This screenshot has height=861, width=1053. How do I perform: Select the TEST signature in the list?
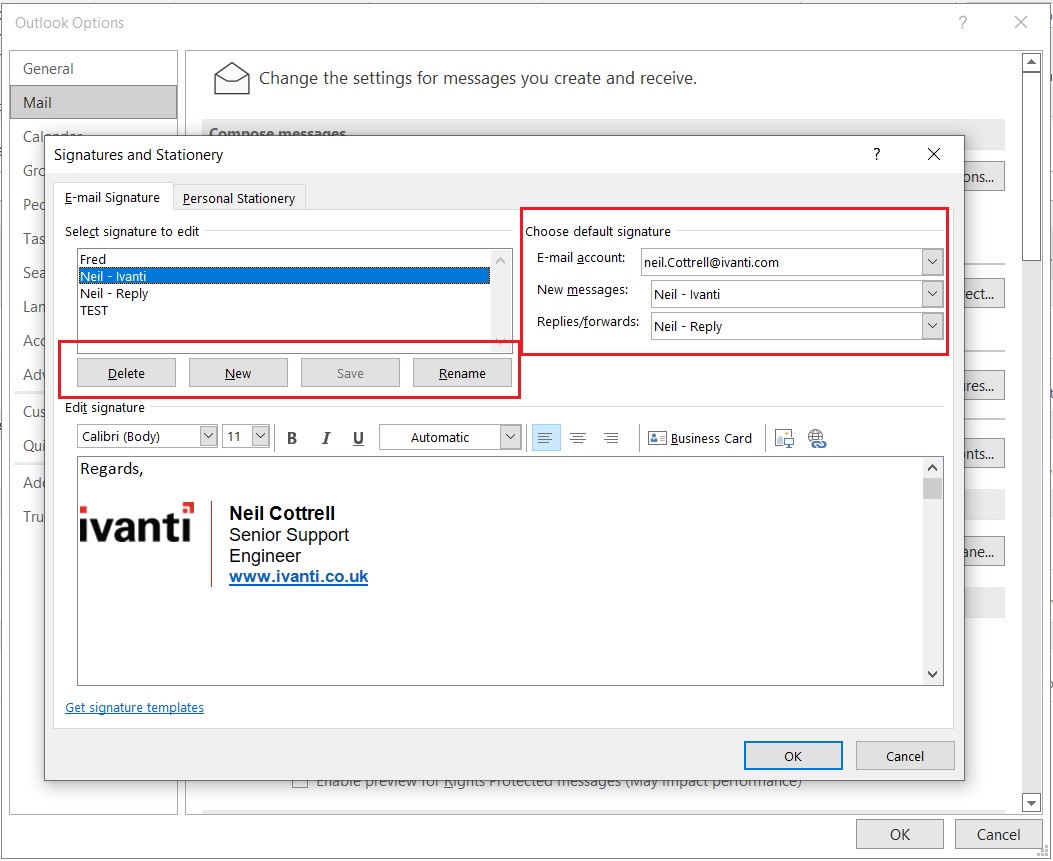click(x=94, y=310)
